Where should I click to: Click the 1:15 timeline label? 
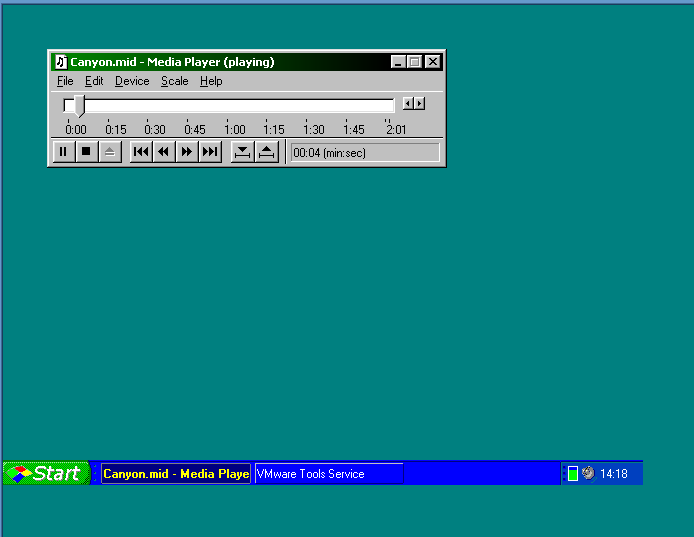(274, 130)
